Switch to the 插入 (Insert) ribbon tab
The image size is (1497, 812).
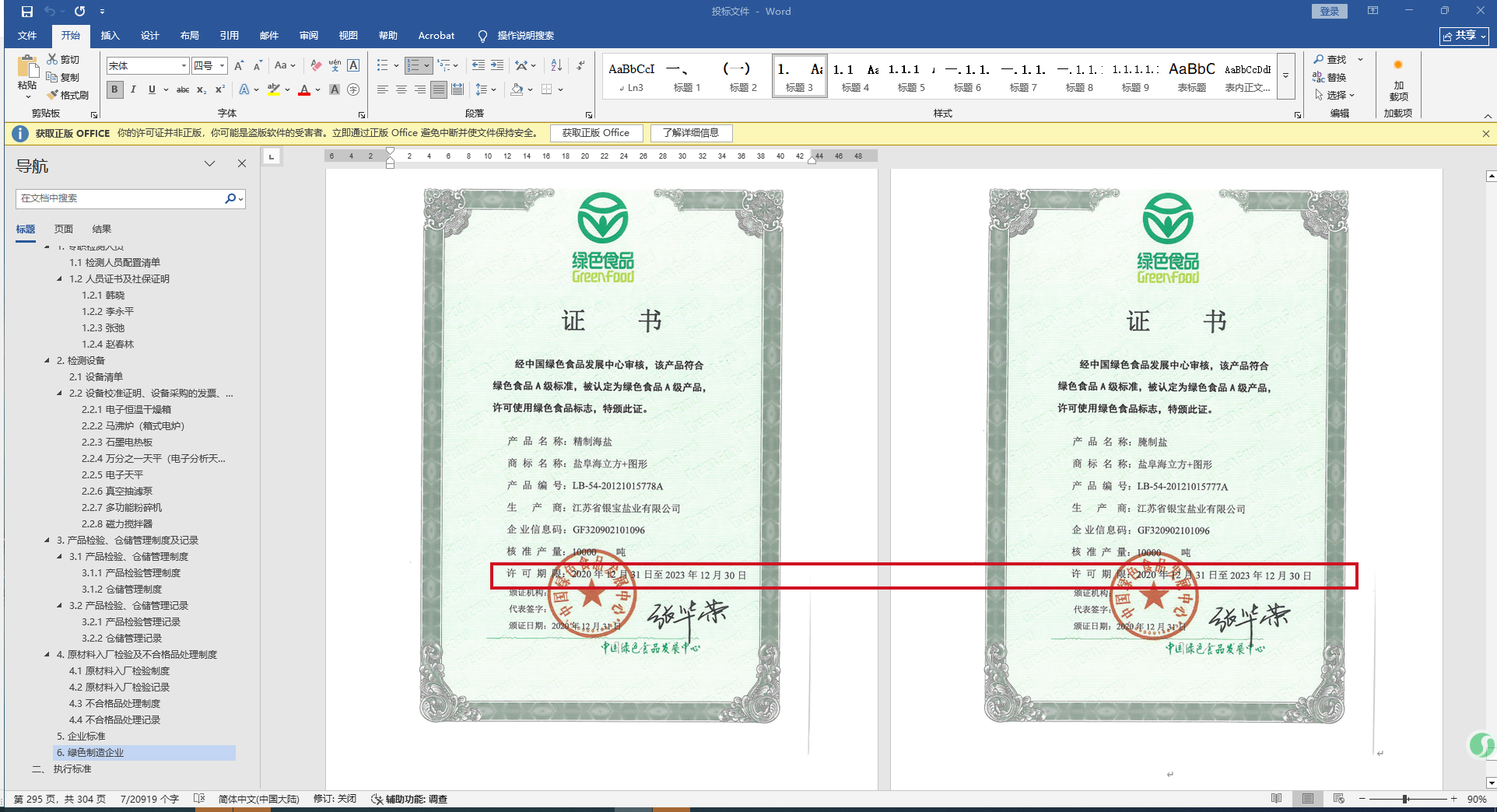coord(110,35)
